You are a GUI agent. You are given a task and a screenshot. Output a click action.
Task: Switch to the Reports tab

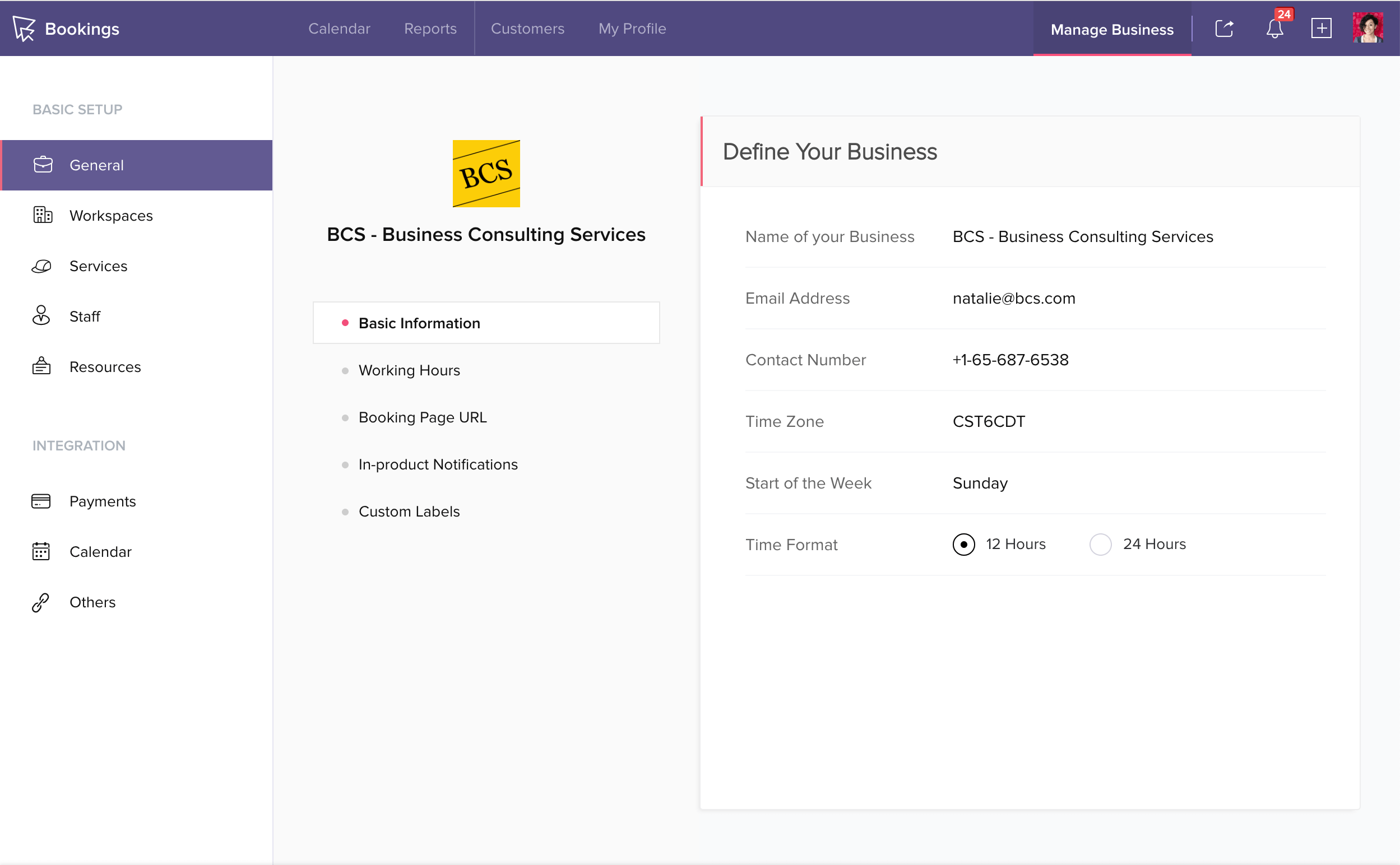(430, 29)
